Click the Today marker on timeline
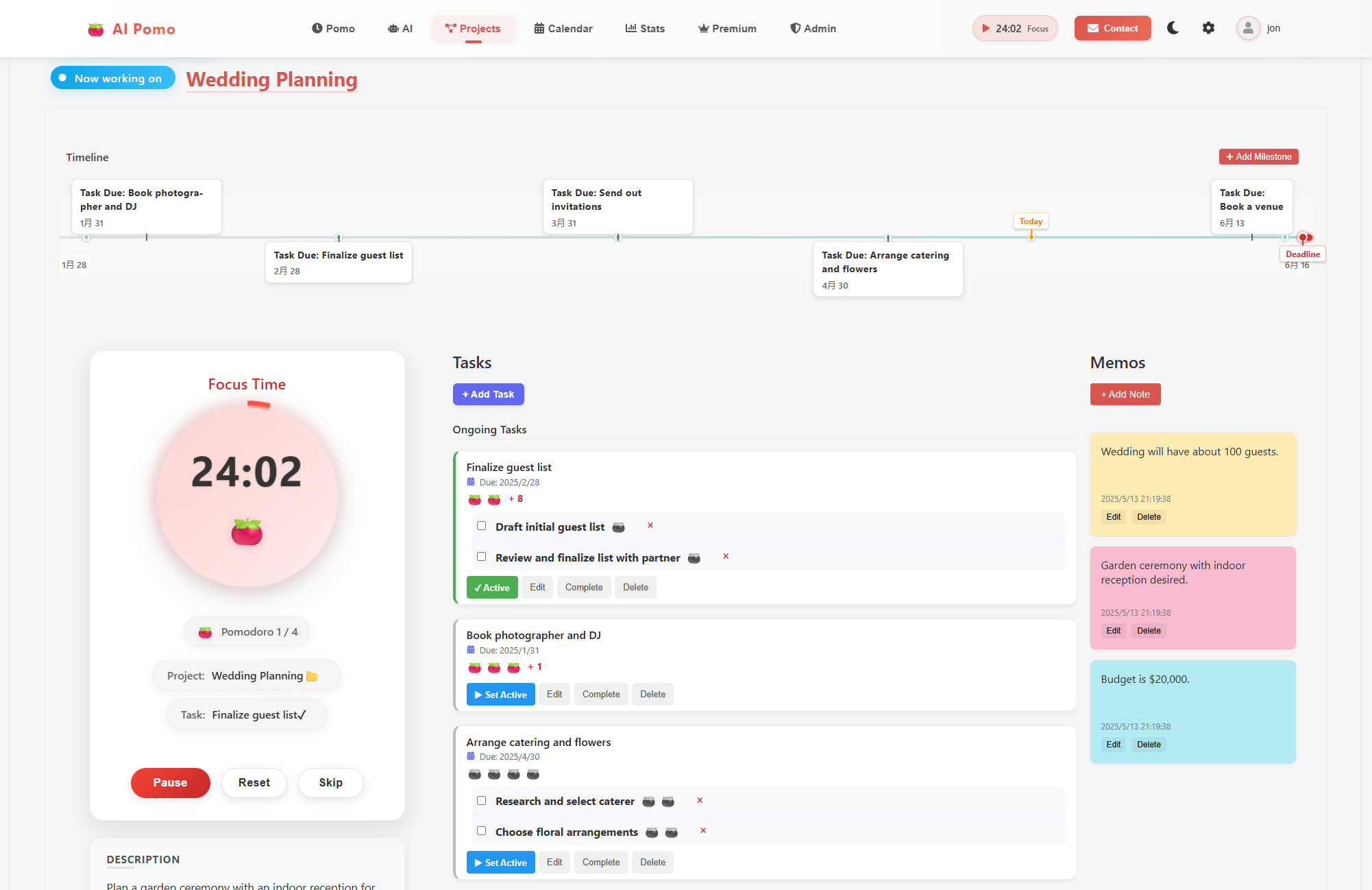This screenshot has height=890, width=1372. [x=1030, y=221]
